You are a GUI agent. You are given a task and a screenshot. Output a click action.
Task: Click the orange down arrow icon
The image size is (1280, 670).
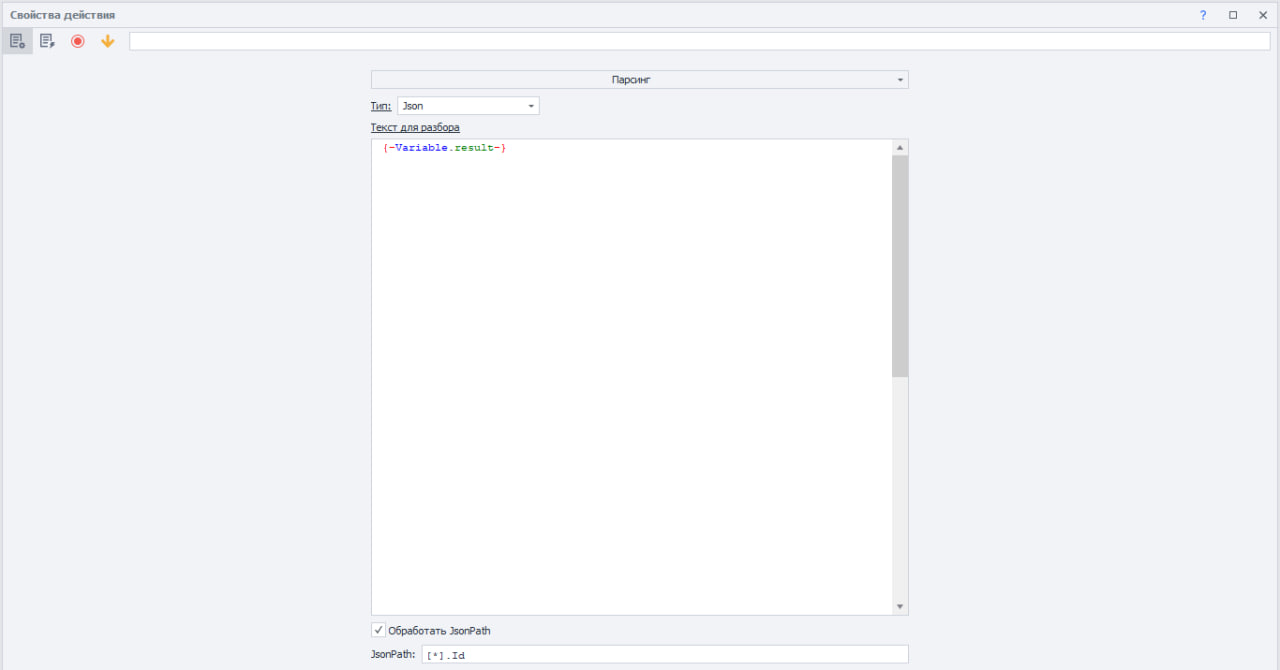108,41
